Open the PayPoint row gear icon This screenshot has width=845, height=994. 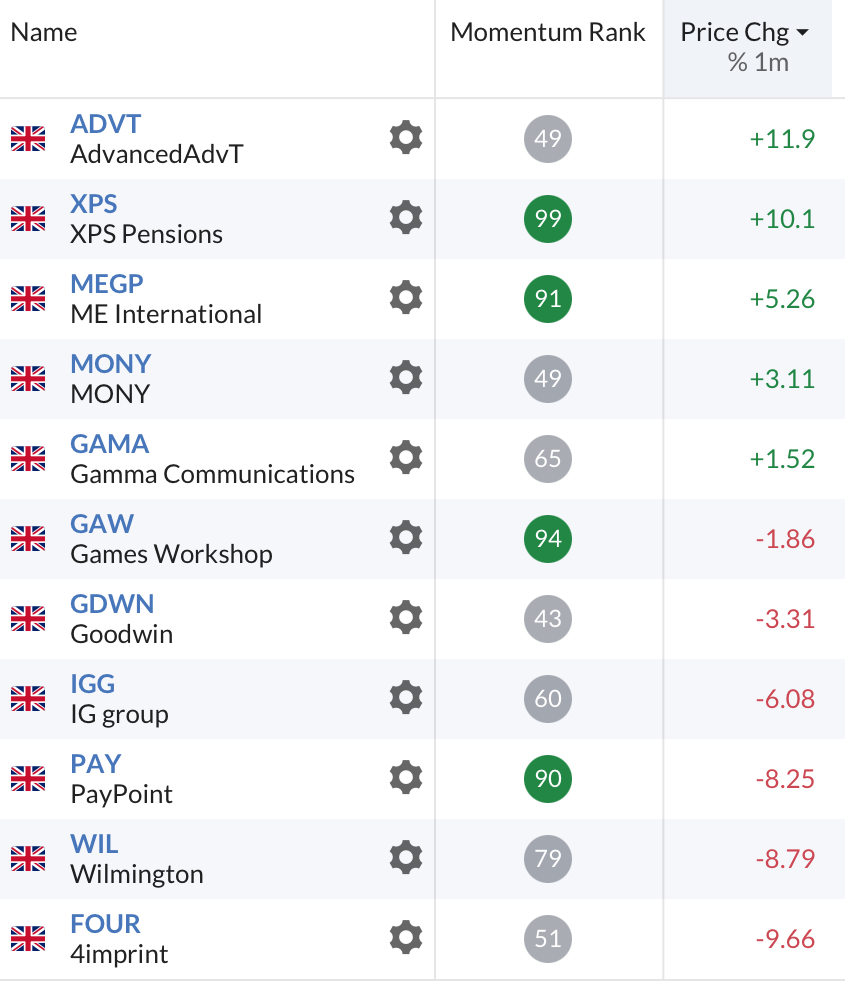[x=405, y=778]
